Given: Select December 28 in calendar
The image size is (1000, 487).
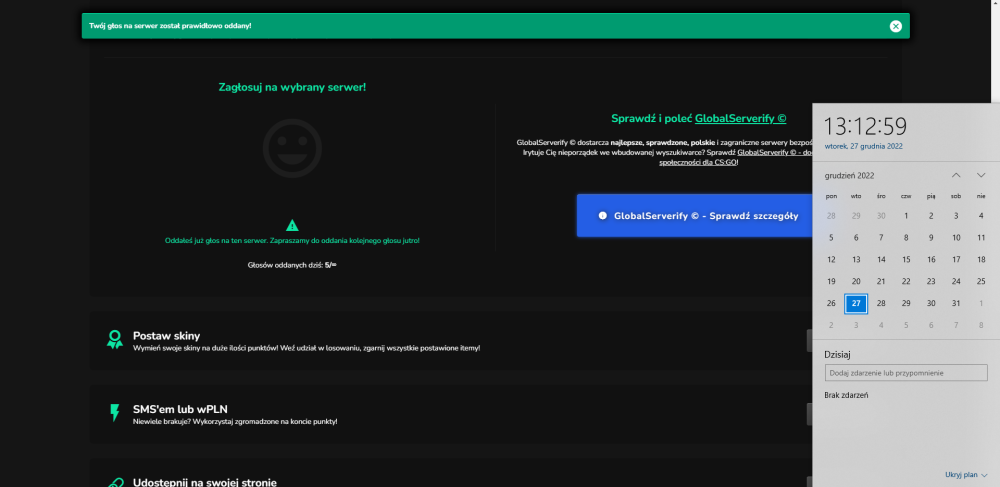Looking at the screenshot, I should (x=881, y=303).
